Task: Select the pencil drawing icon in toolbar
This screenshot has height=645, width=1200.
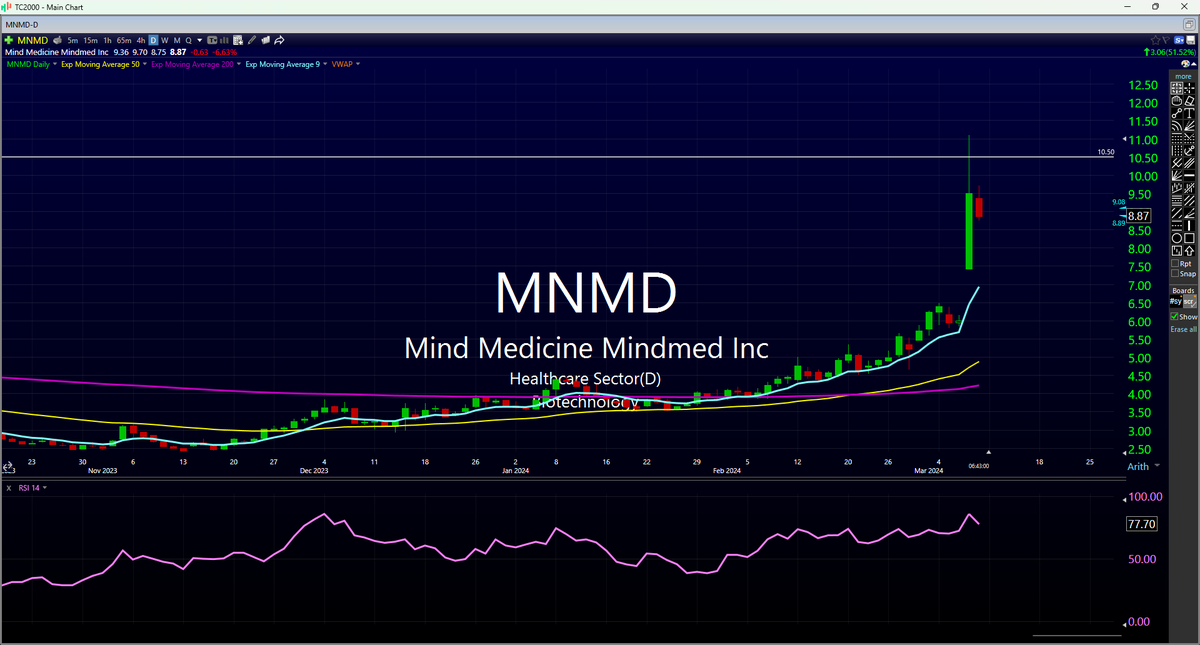Action: [252, 40]
